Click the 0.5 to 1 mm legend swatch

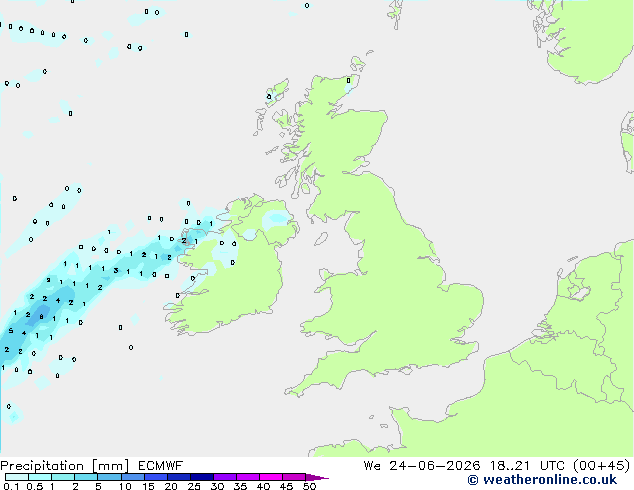tap(40, 477)
